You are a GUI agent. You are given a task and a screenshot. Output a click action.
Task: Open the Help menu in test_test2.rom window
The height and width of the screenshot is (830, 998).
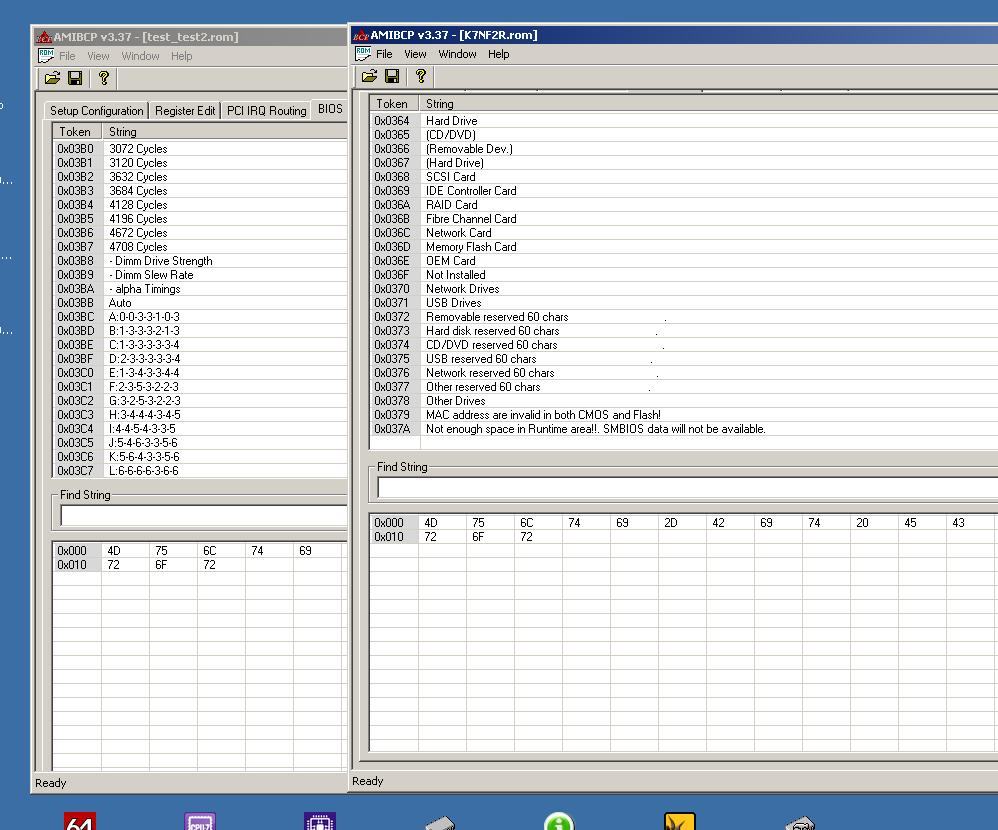click(x=181, y=56)
